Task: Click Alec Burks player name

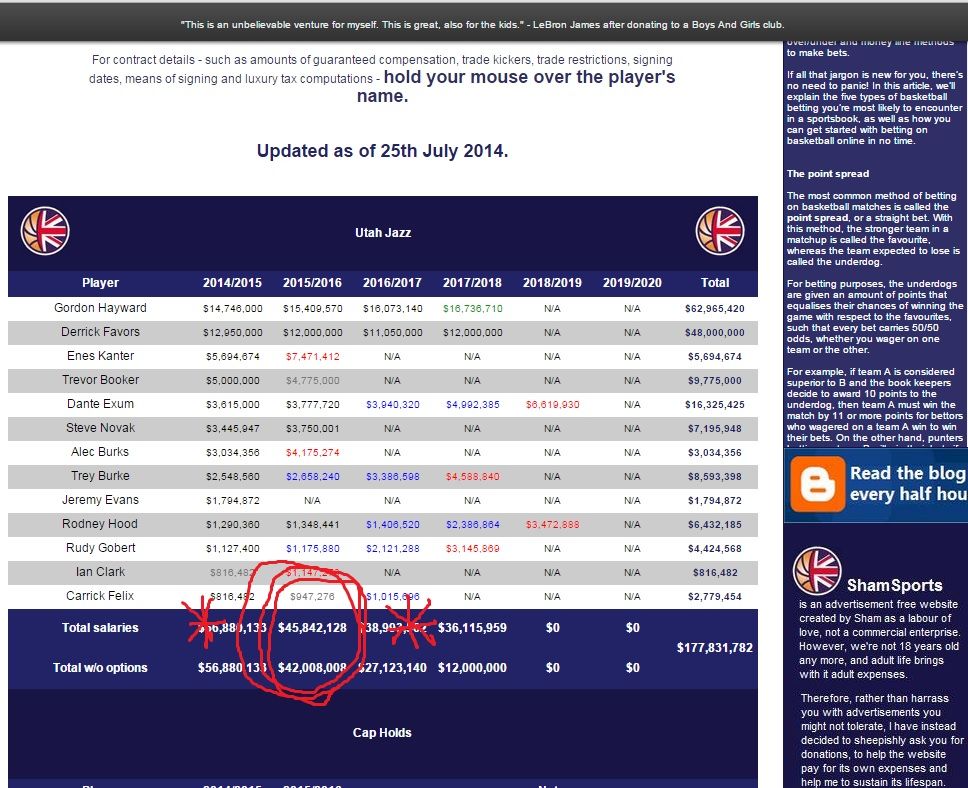Action: 100,452
